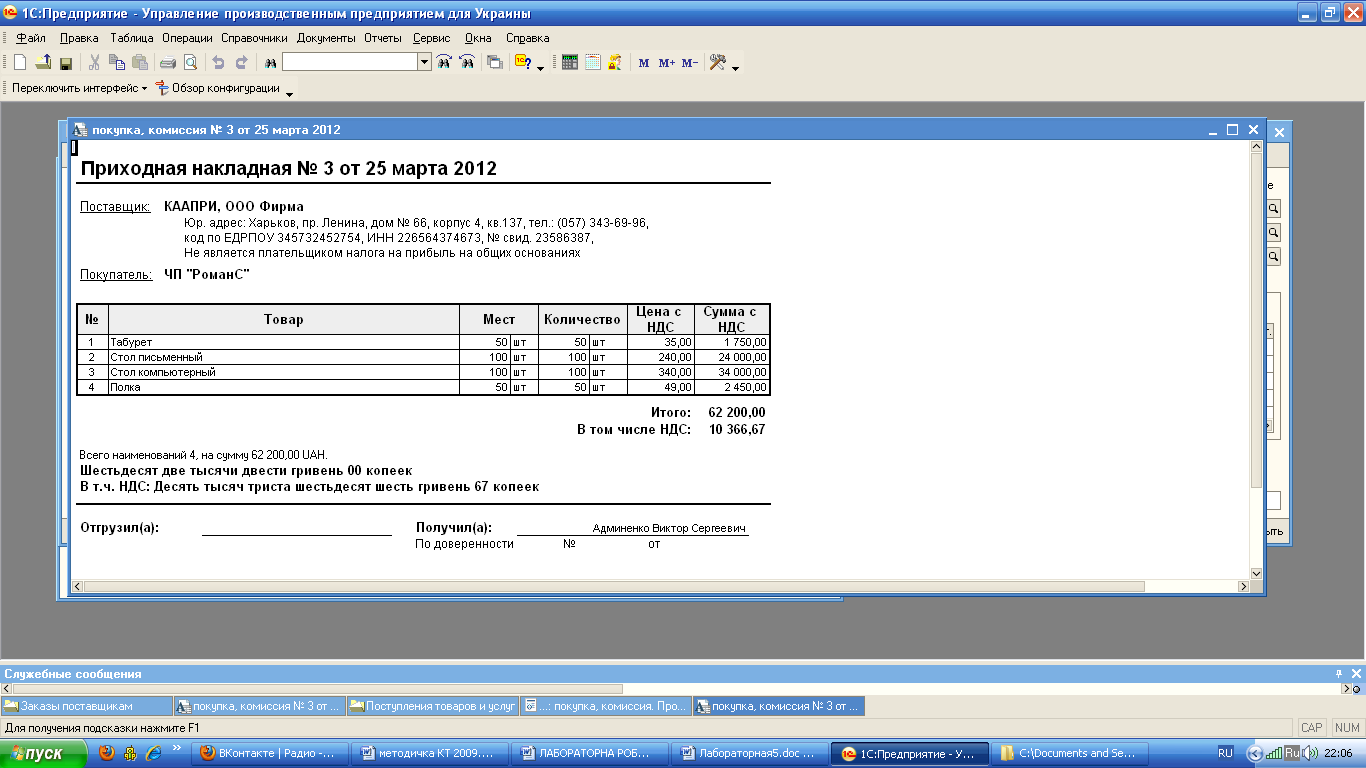Image resolution: width=1366 pixels, height=768 pixels.
Task: Click the hammer and wrench tools icon
Action: point(718,62)
